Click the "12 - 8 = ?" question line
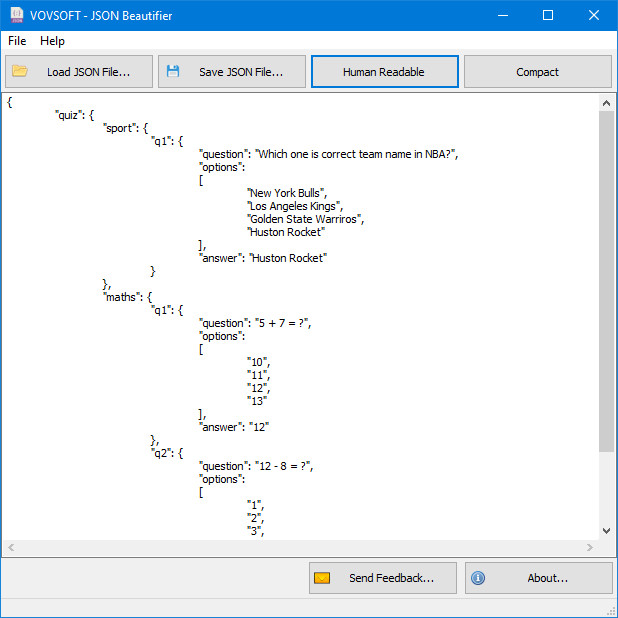 [256, 466]
